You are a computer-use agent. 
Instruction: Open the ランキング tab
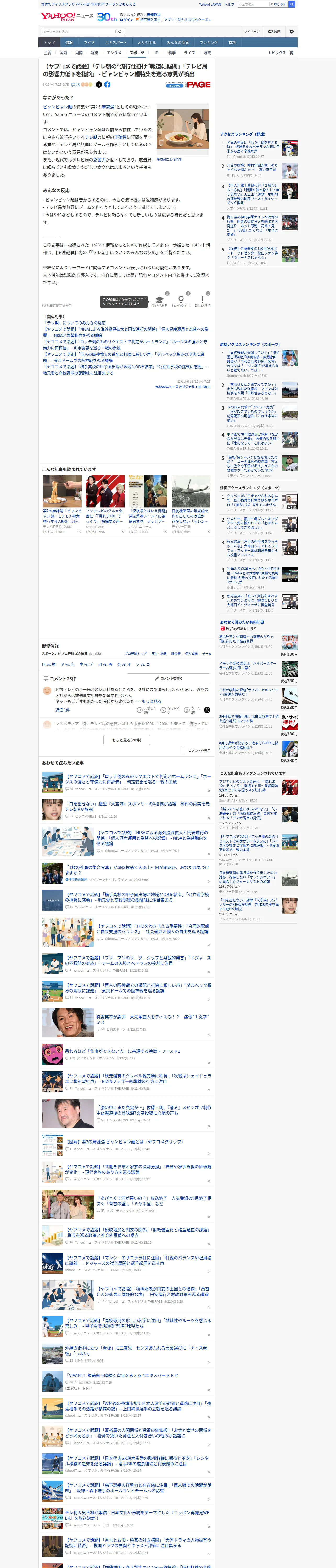click(x=209, y=43)
